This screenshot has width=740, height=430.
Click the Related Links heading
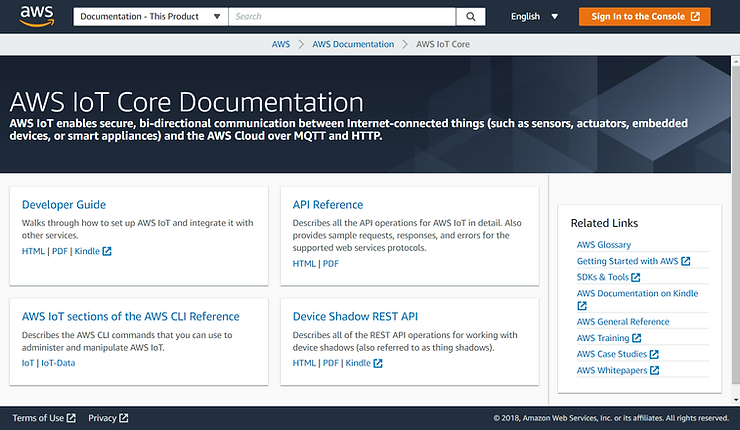click(x=604, y=223)
